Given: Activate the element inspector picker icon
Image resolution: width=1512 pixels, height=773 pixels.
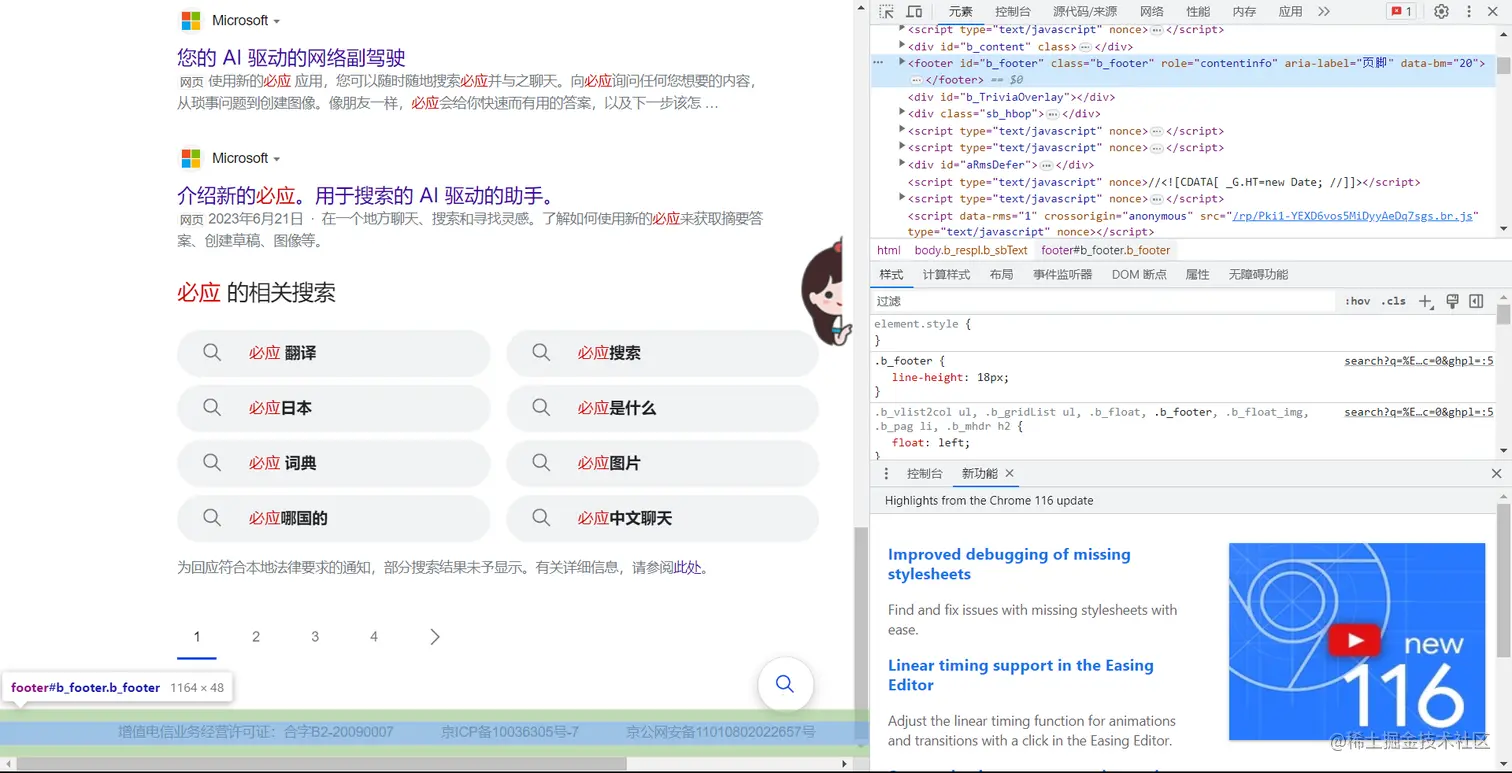Looking at the screenshot, I should [x=887, y=12].
